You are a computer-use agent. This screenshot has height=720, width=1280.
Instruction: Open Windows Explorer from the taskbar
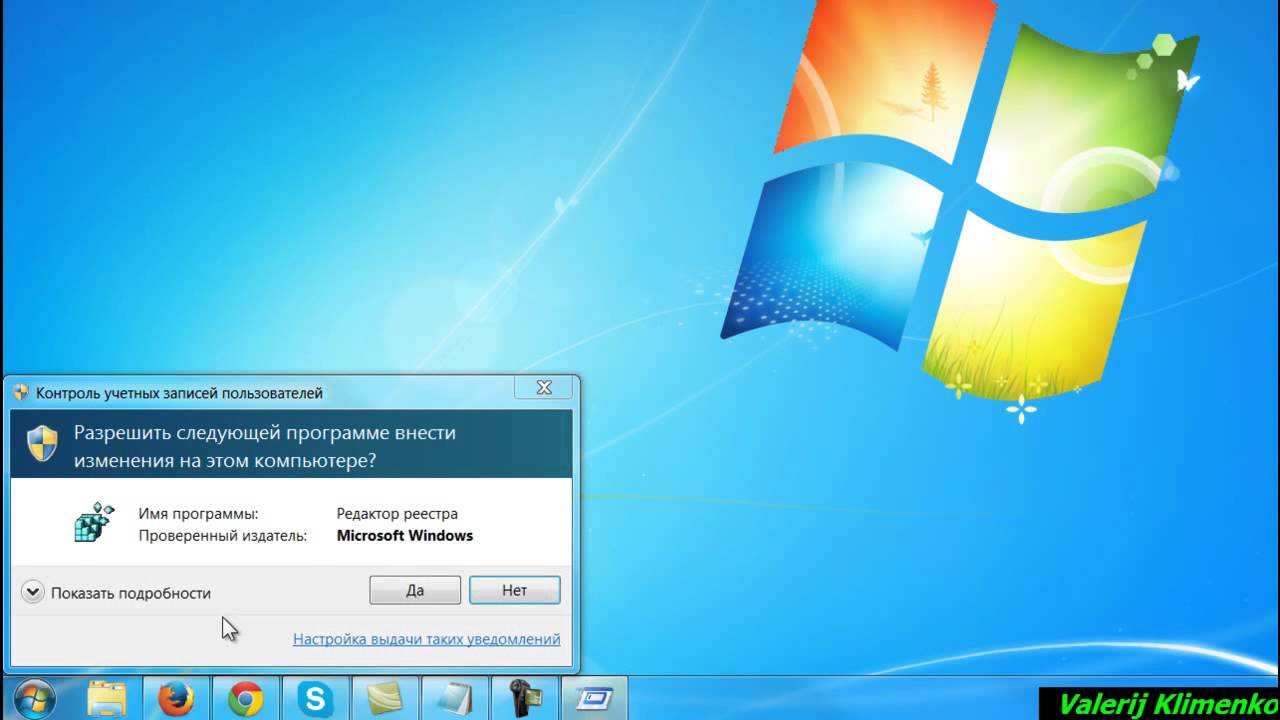107,698
